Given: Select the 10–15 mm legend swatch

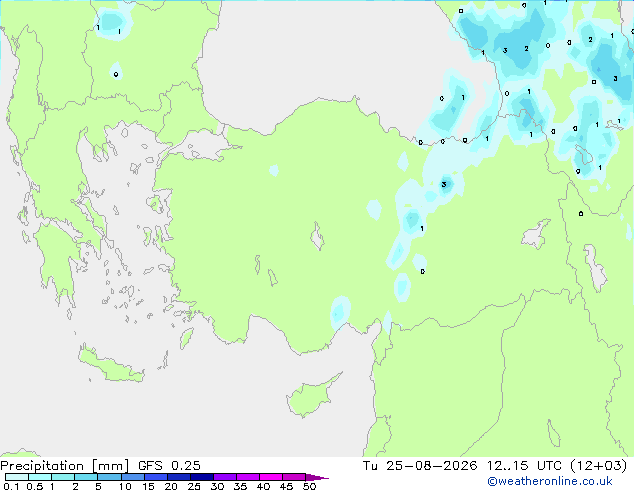Looking at the screenshot, I should coord(132,477).
